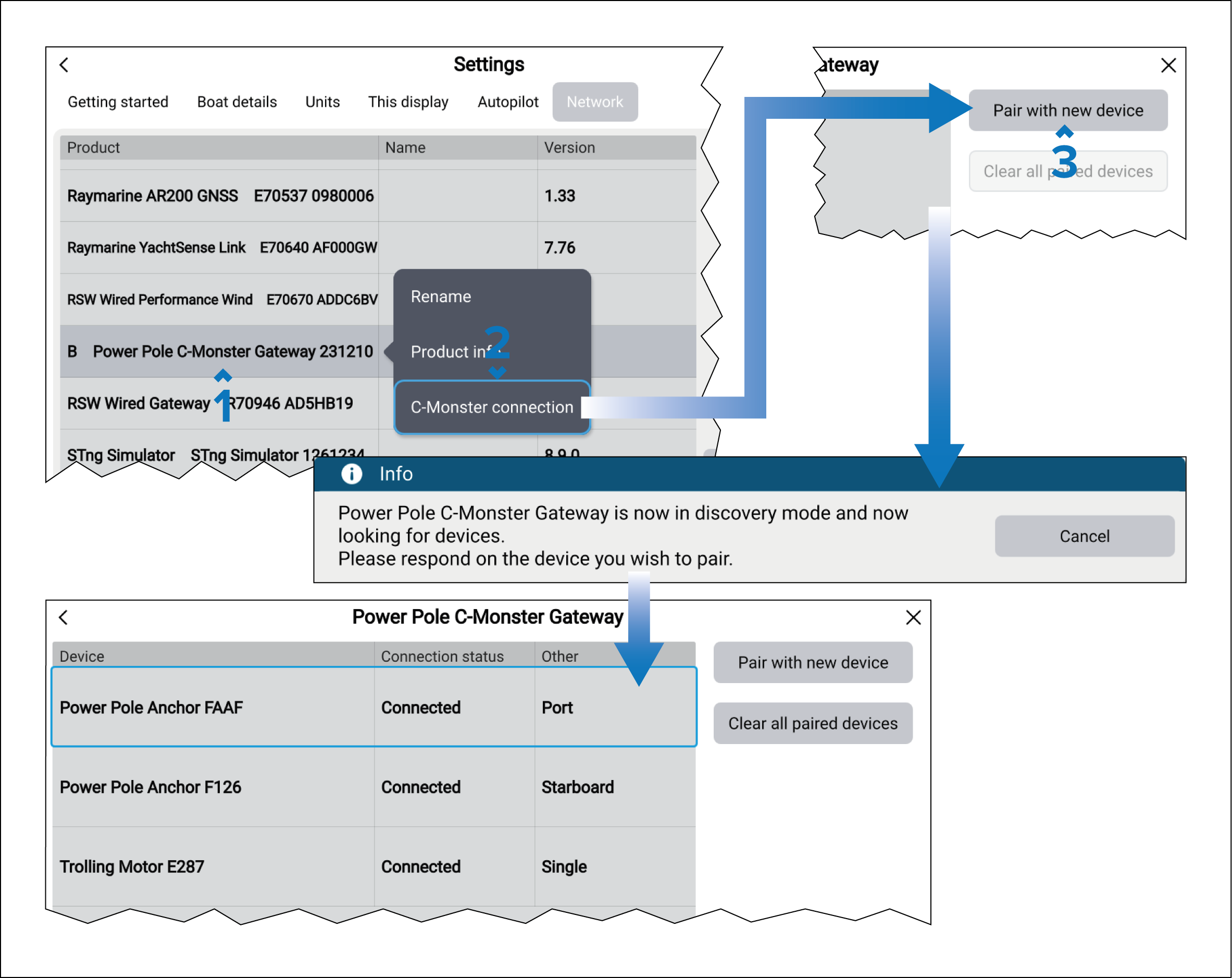Click lower Clear all paired devices button
Image resolution: width=1232 pixels, height=978 pixels.
coord(813,723)
